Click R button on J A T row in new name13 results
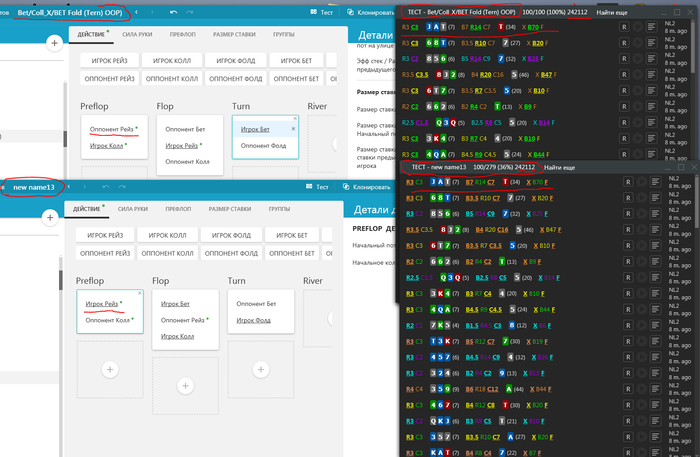Image resolution: width=700 pixels, height=457 pixels. click(628, 182)
